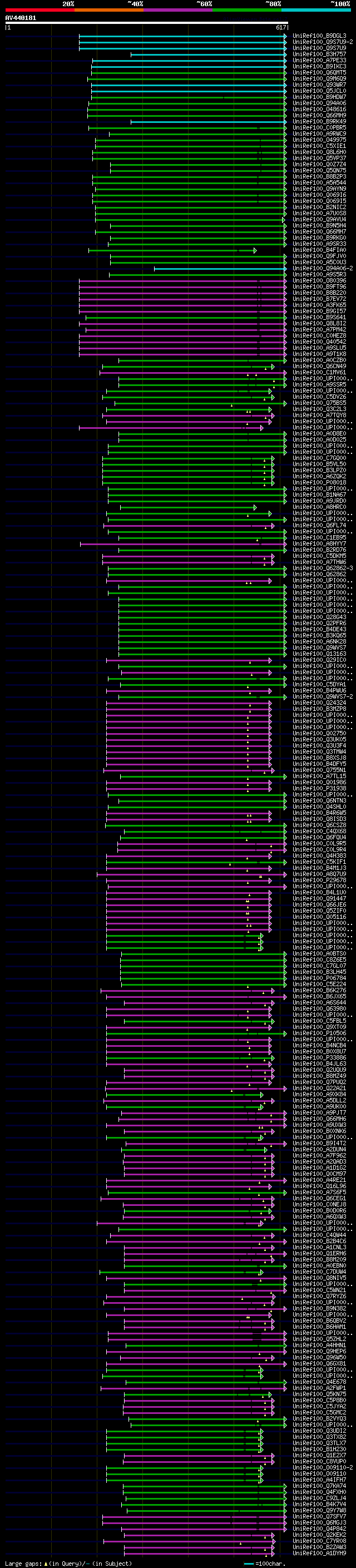This screenshot has height=1568, width=356.
Task: Select the UniRef100_B9HDW7 label
Action: point(319,97)
